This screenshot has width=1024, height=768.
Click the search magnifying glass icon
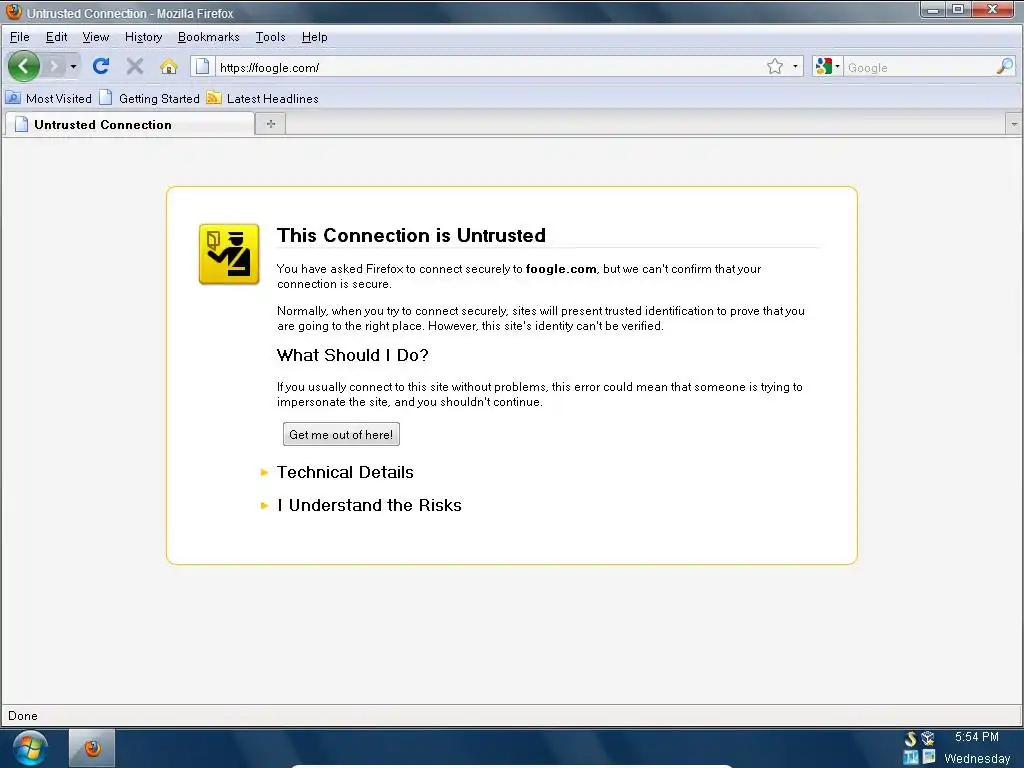click(1004, 67)
